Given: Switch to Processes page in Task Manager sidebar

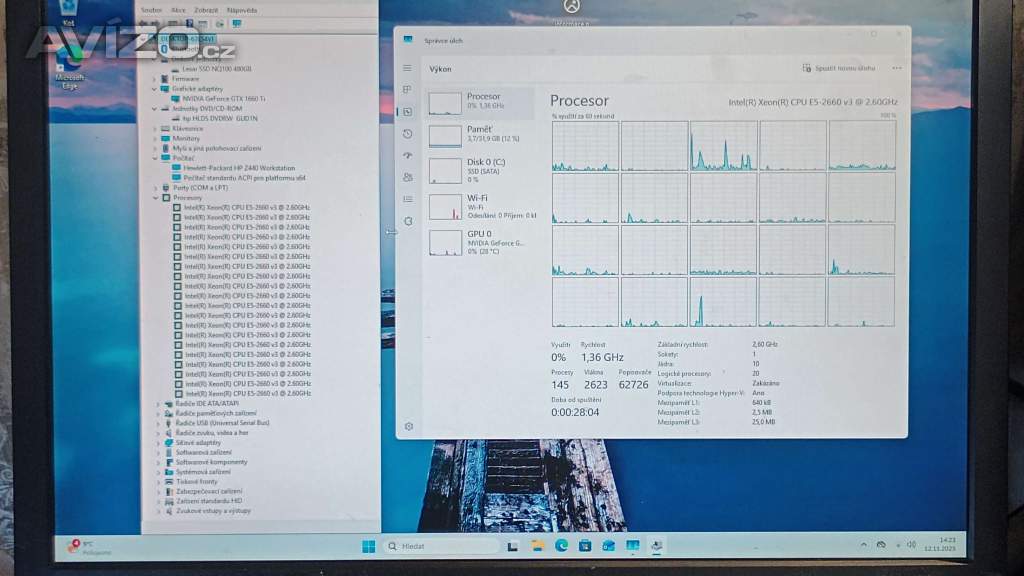Looking at the screenshot, I should 407,90.
